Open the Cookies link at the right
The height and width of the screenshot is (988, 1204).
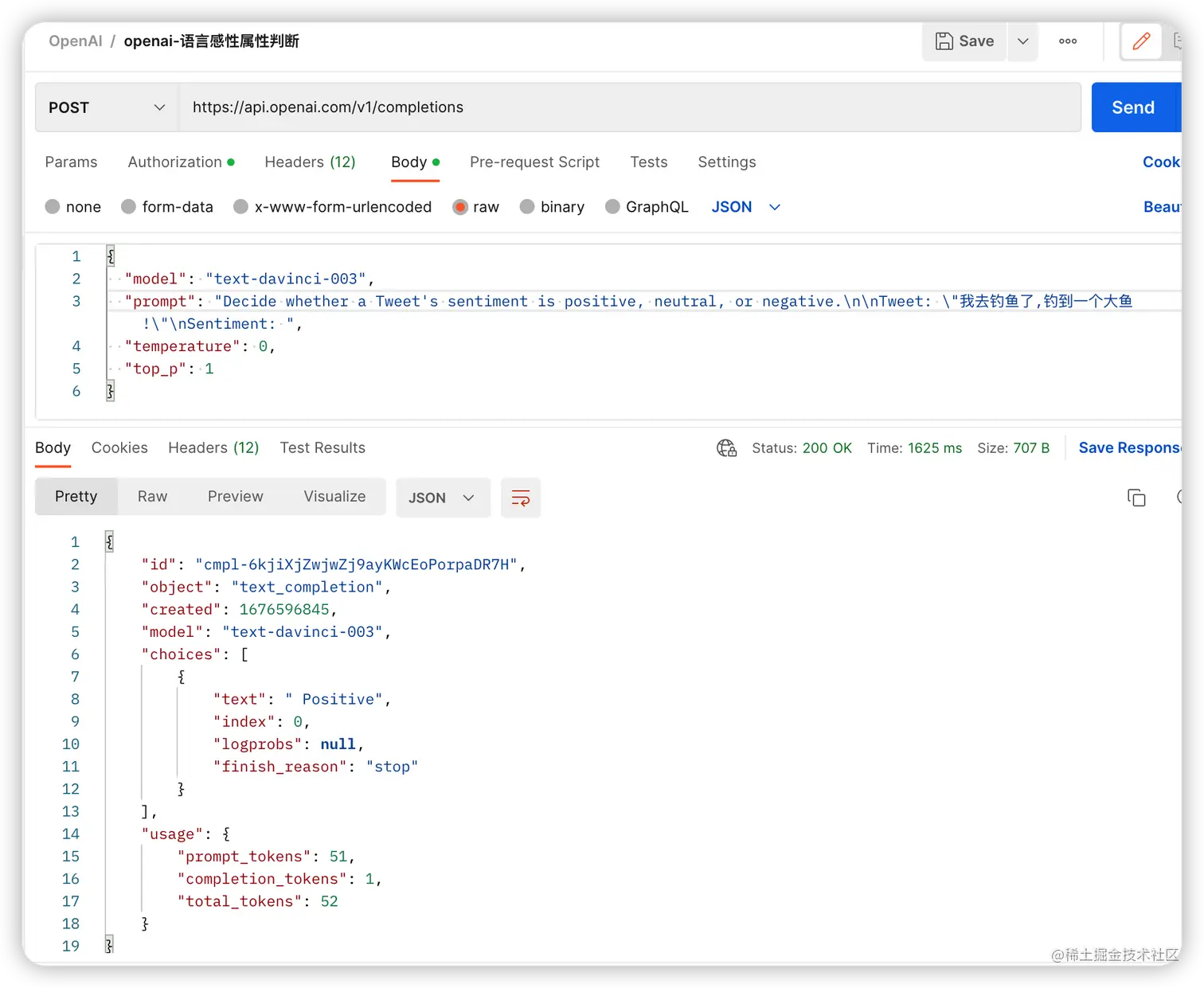pos(1161,162)
